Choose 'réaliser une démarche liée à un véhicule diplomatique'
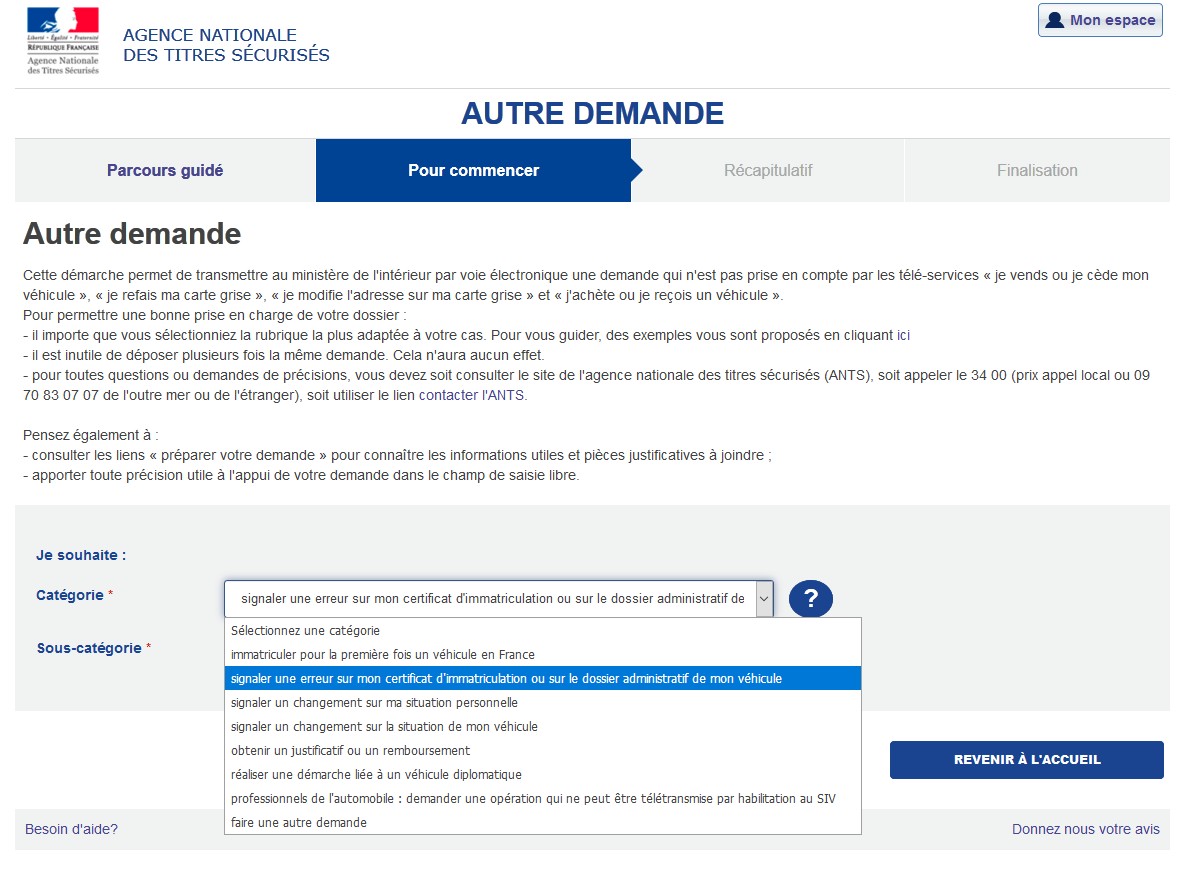Image resolution: width=1188 pixels, height=882 pixels. pos(542,774)
